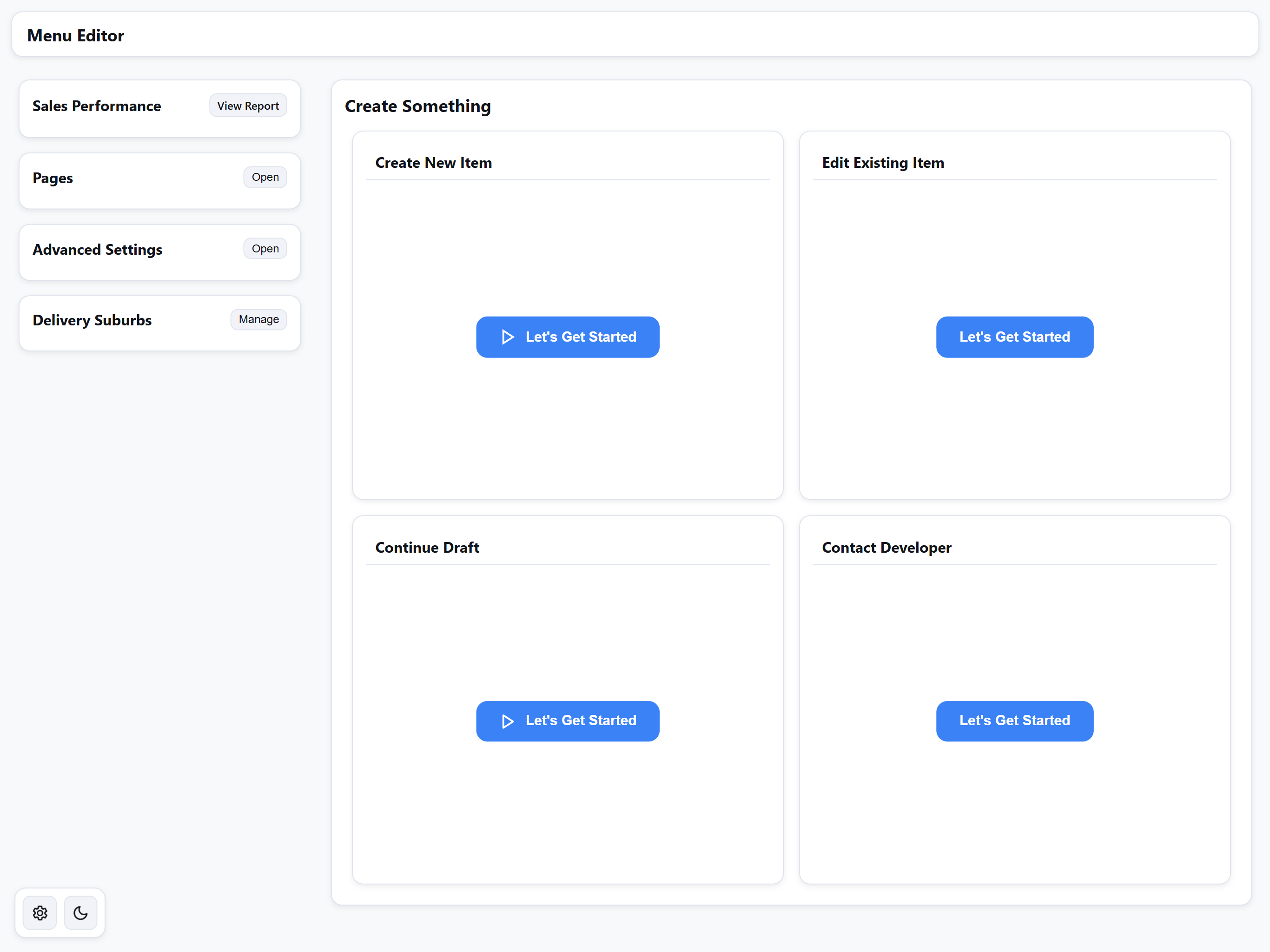Click the Contact Developer card title
The width and height of the screenshot is (1270, 952).
(x=886, y=548)
